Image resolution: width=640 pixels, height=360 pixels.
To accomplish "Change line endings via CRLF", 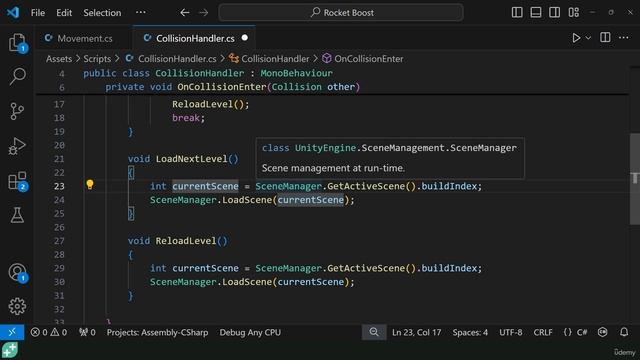I will (x=543, y=332).
